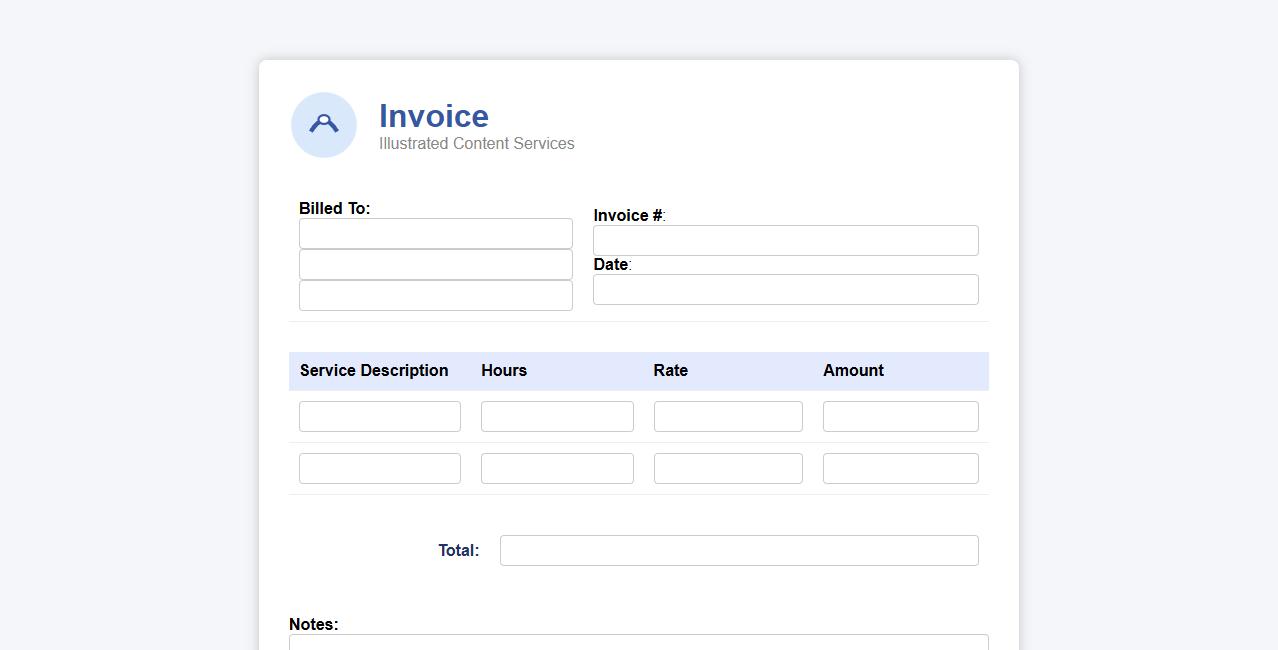Select the second Billed To line

click(435, 265)
